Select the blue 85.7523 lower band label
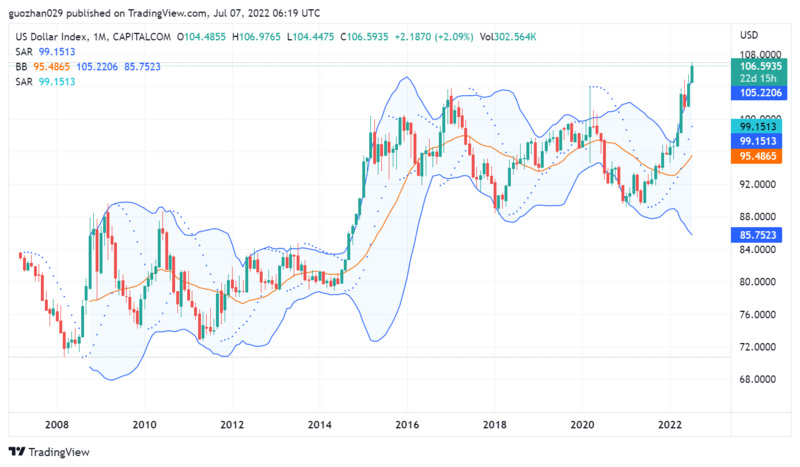 click(758, 234)
